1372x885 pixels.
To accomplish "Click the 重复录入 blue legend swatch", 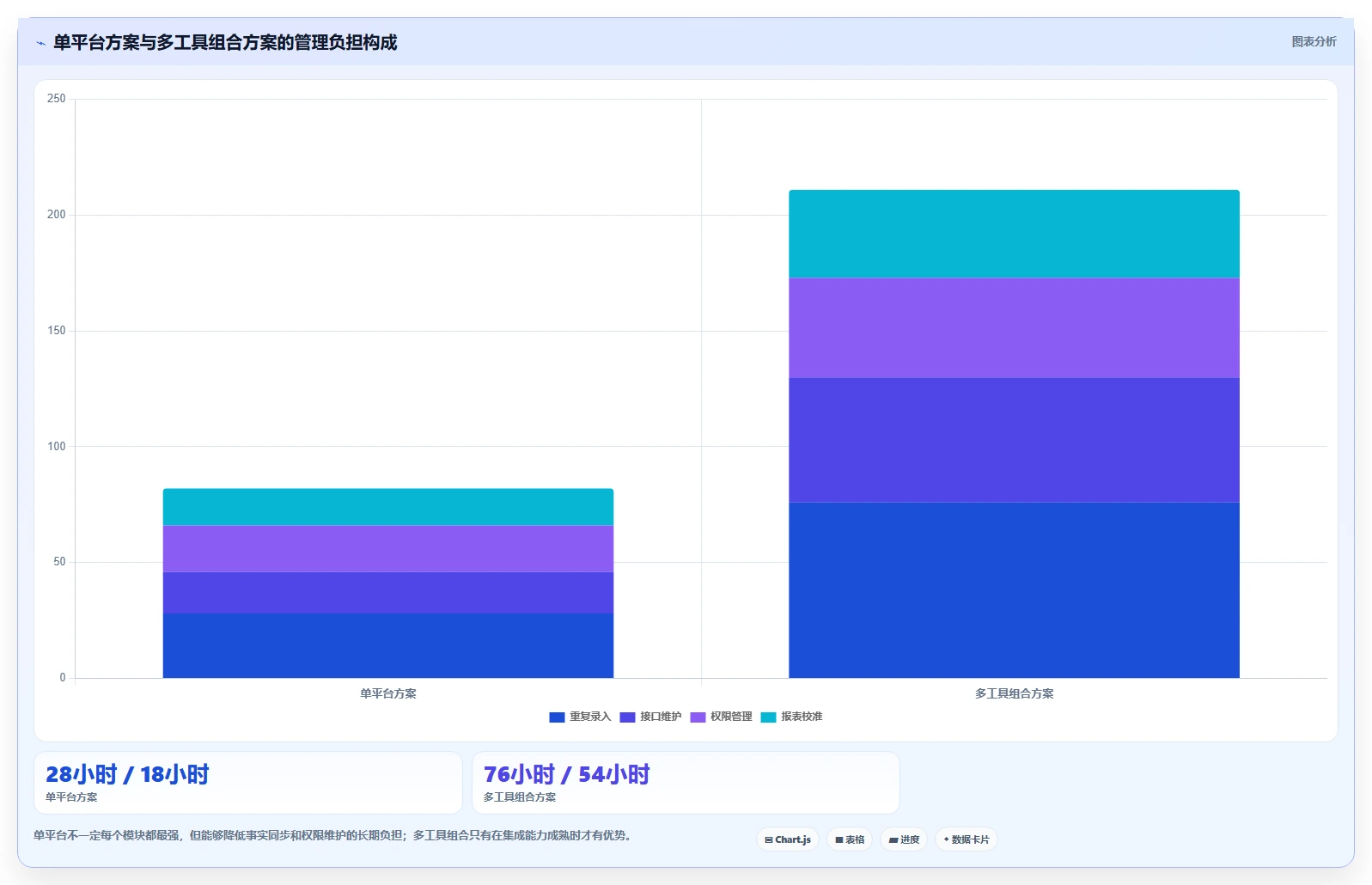I will 557,717.
